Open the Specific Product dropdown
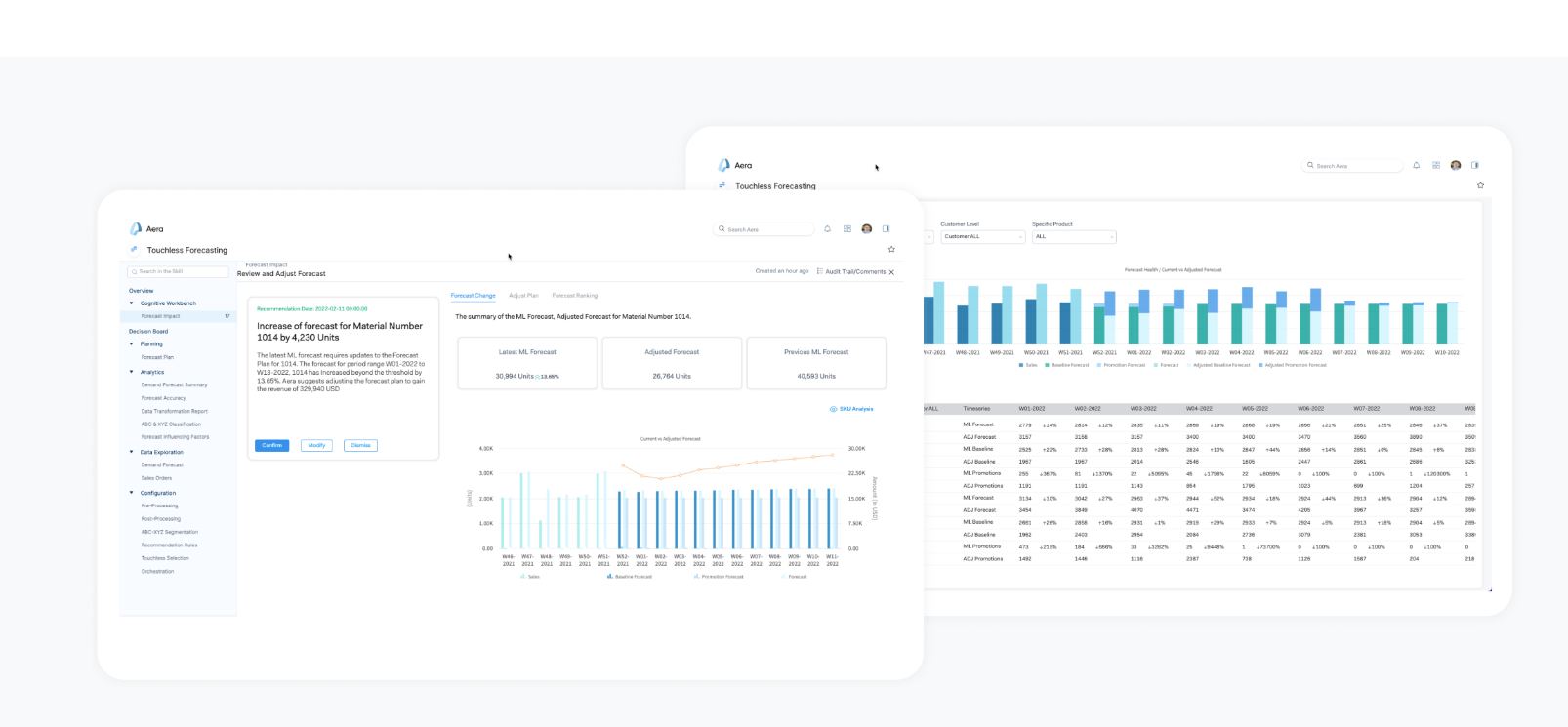This screenshot has width=1568, height=727. coord(1074,236)
